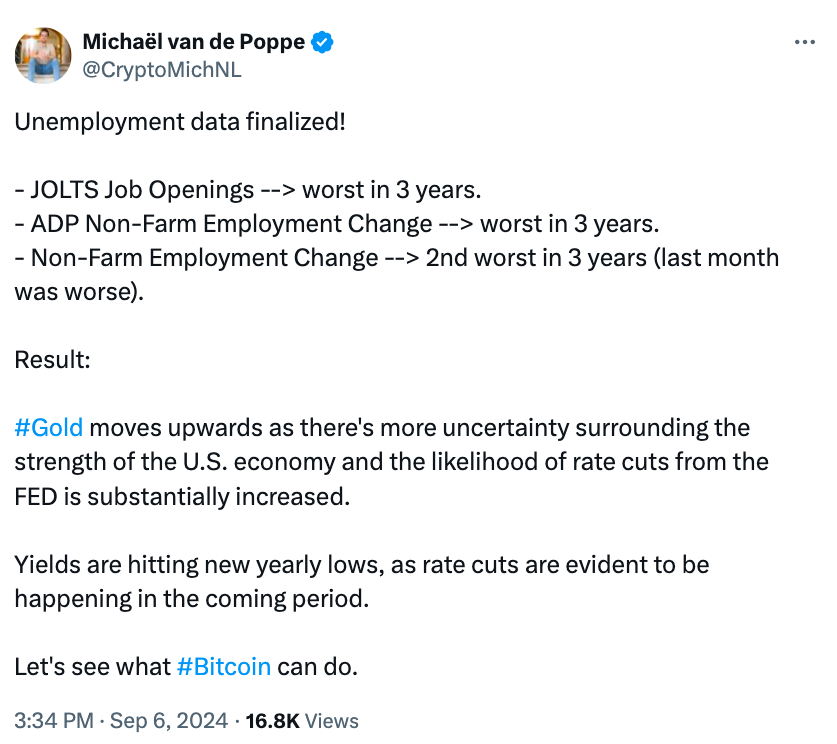Open the @CryptoMichNL handle link

coord(161,70)
